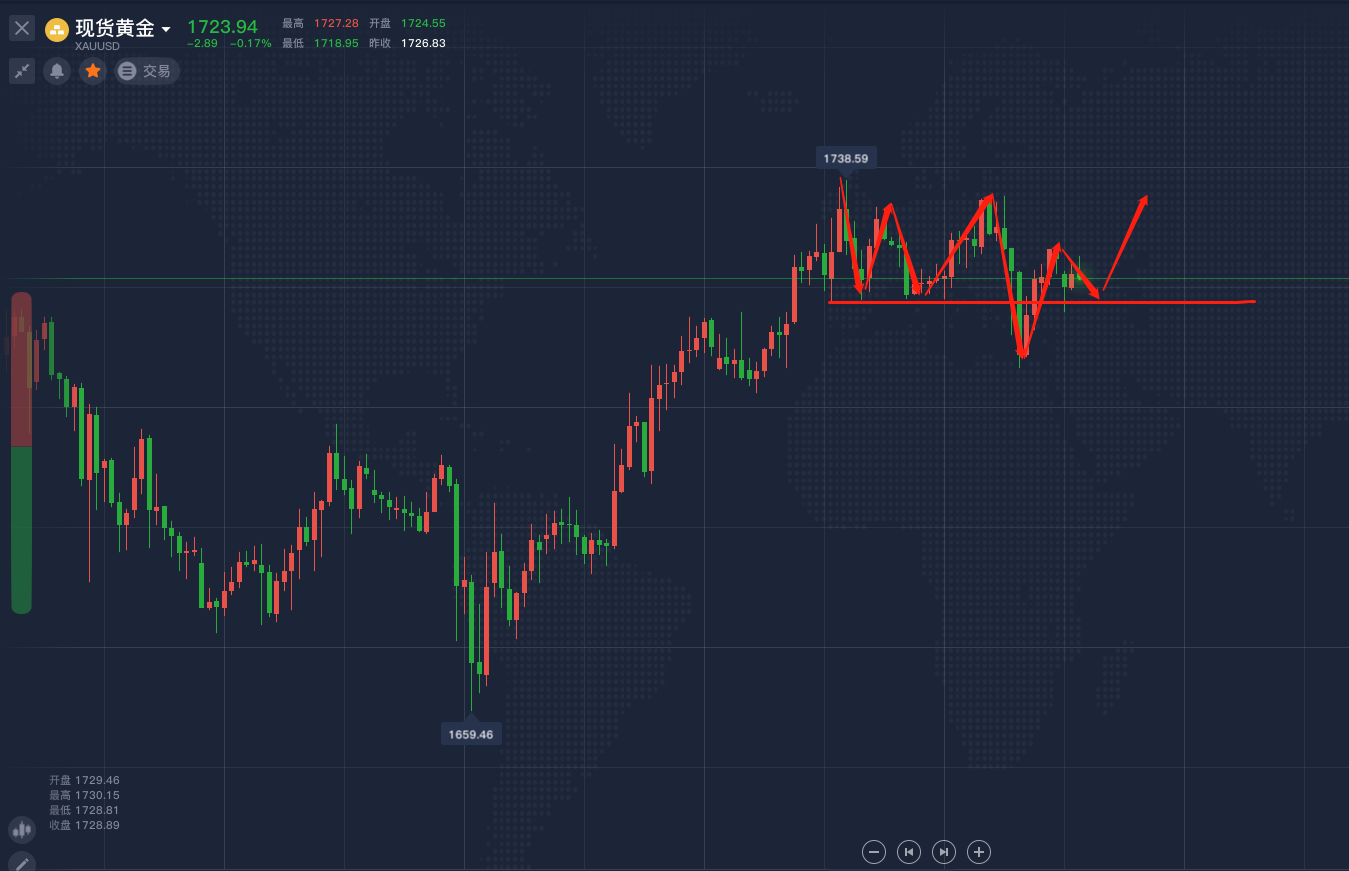Image resolution: width=1349 pixels, height=871 pixels.
Task: Zoom in chart with plus button
Action: pyautogui.click(x=980, y=852)
